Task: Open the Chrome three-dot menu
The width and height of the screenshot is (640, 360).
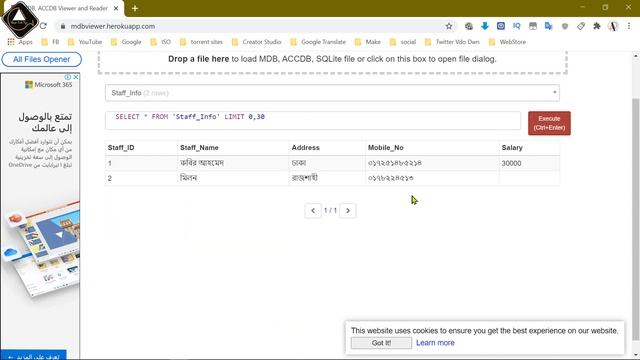Action: [629, 26]
